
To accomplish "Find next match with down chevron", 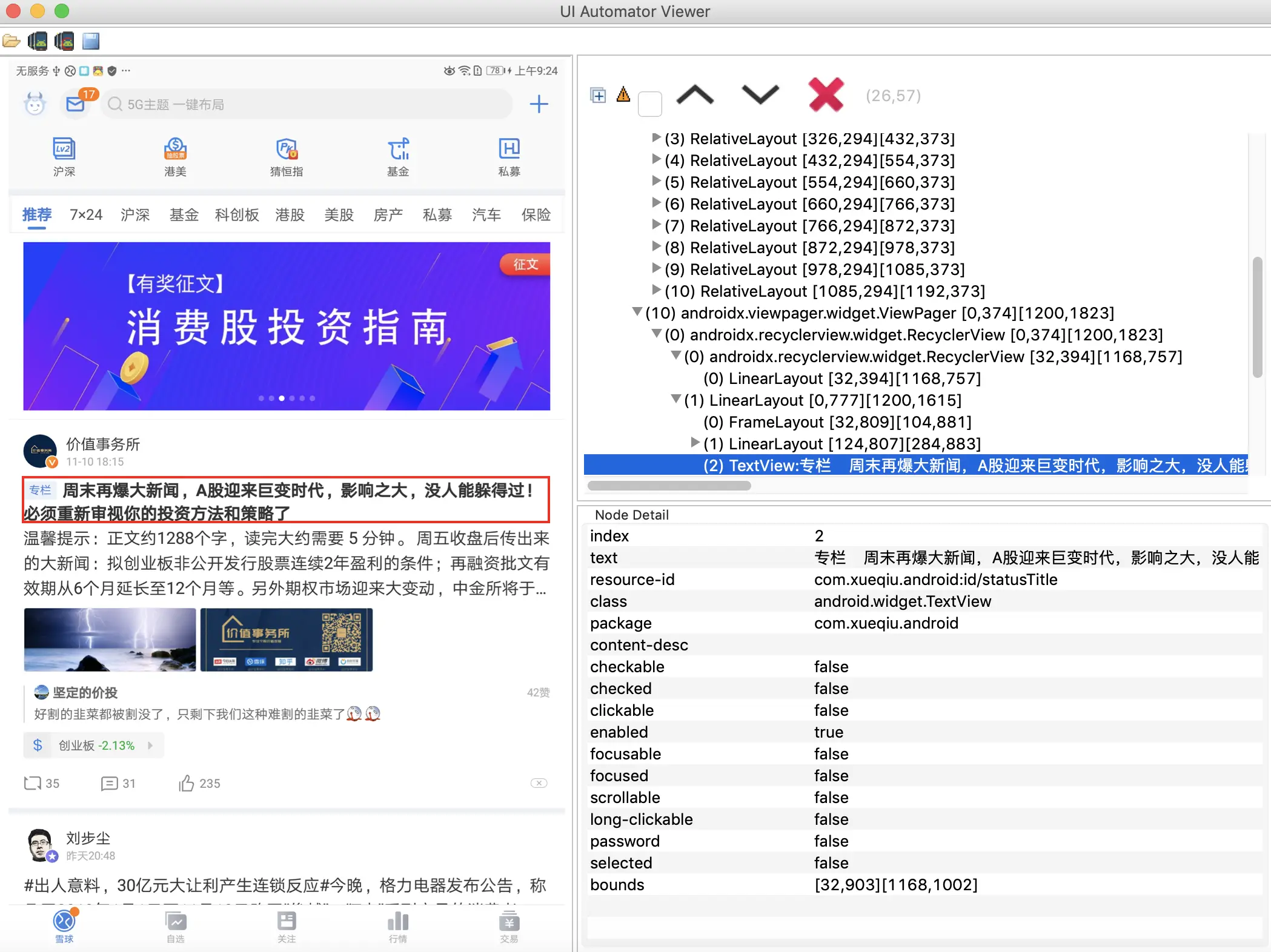I will pos(759,95).
